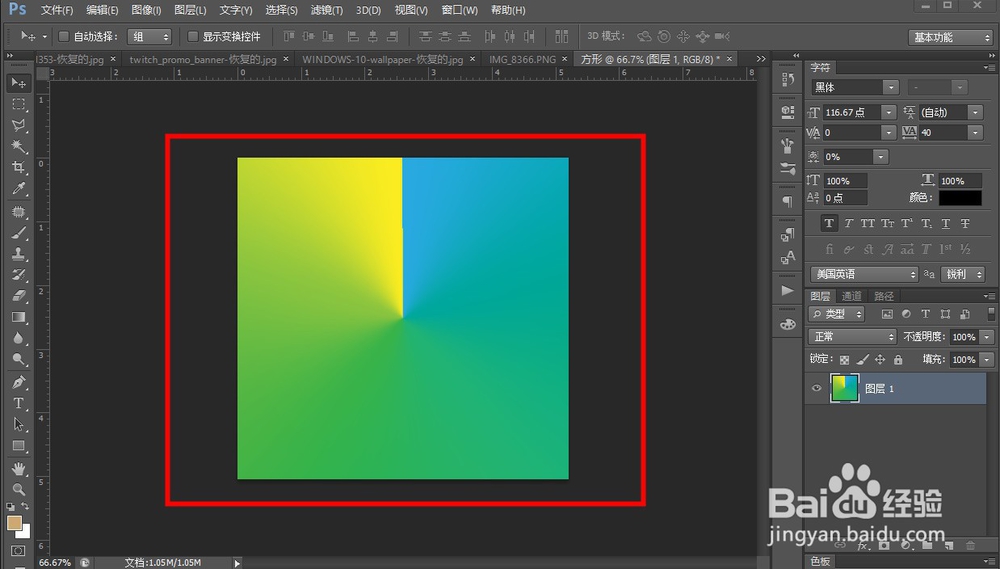Select the Horizontal Type tool
This screenshot has height=569, width=1000.
click(x=18, y=403)
